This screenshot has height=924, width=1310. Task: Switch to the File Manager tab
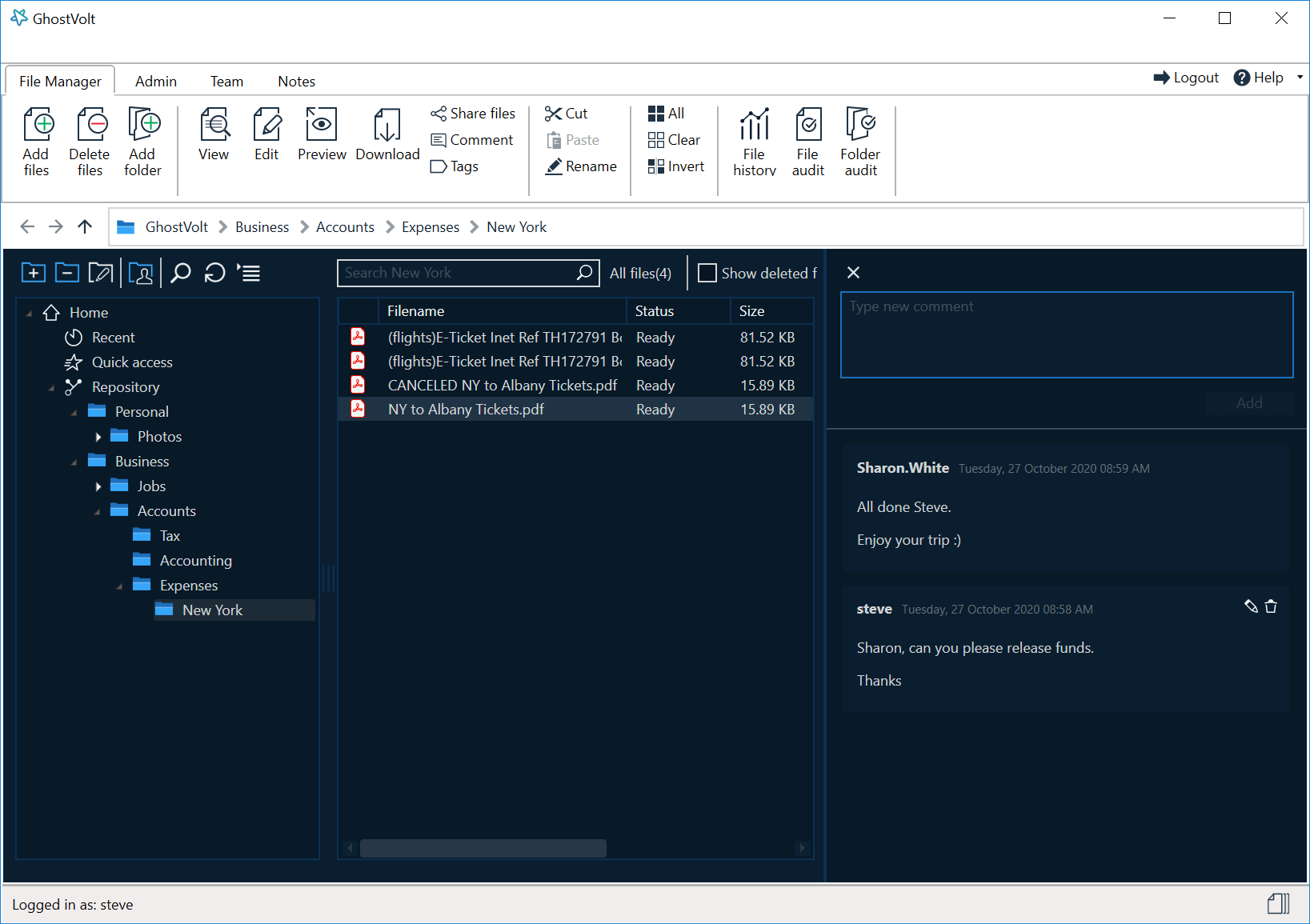click(x=60, y=81)
